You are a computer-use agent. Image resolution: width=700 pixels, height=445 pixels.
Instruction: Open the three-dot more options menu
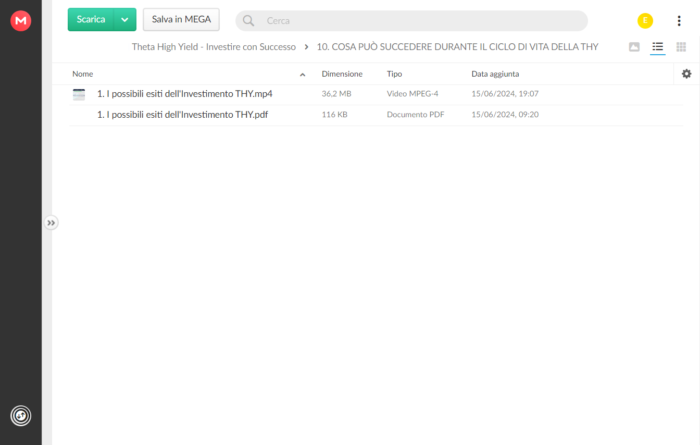[x=679, y=21]
